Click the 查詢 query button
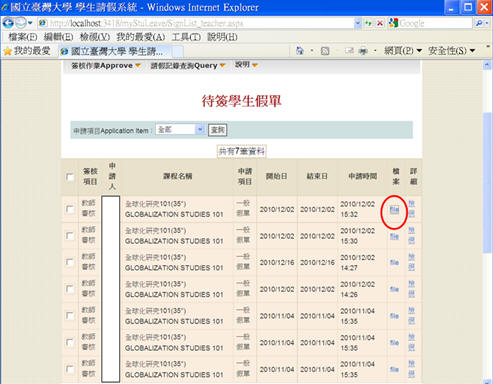 [x=217, y=130]
